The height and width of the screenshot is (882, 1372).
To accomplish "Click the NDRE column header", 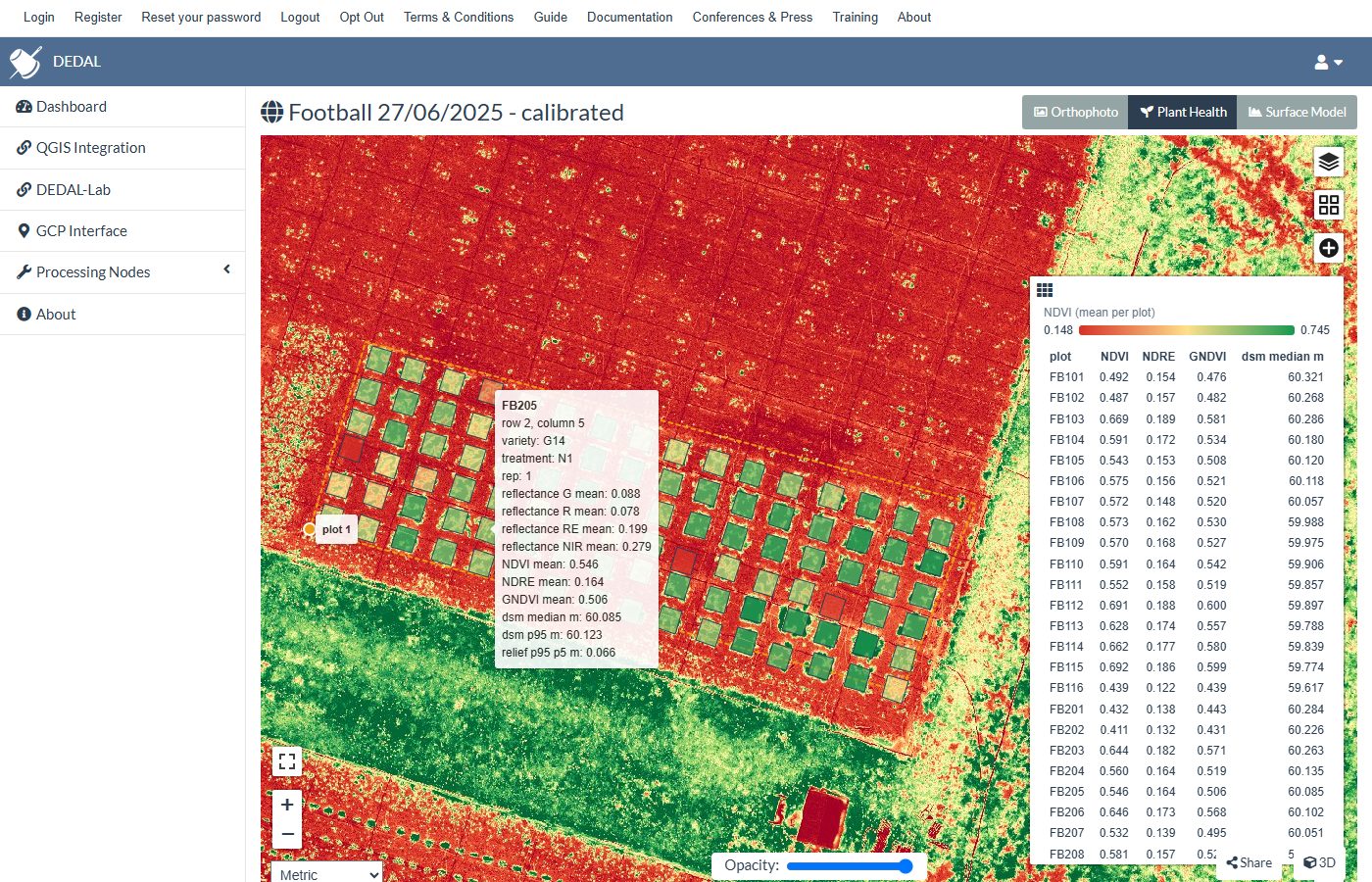I will click(1158, 357).
